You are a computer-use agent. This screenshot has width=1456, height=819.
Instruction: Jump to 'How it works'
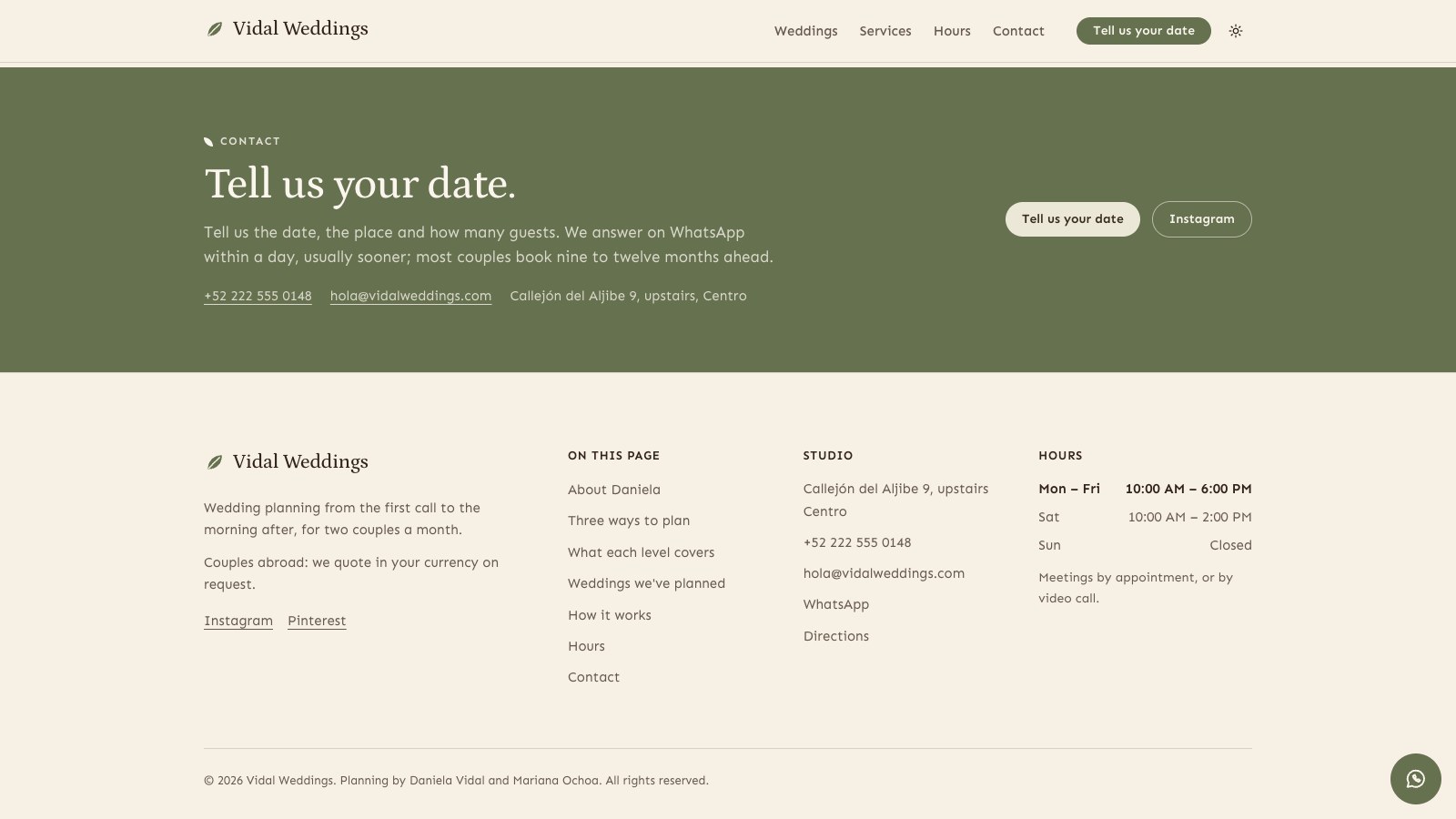click(610, 615)
